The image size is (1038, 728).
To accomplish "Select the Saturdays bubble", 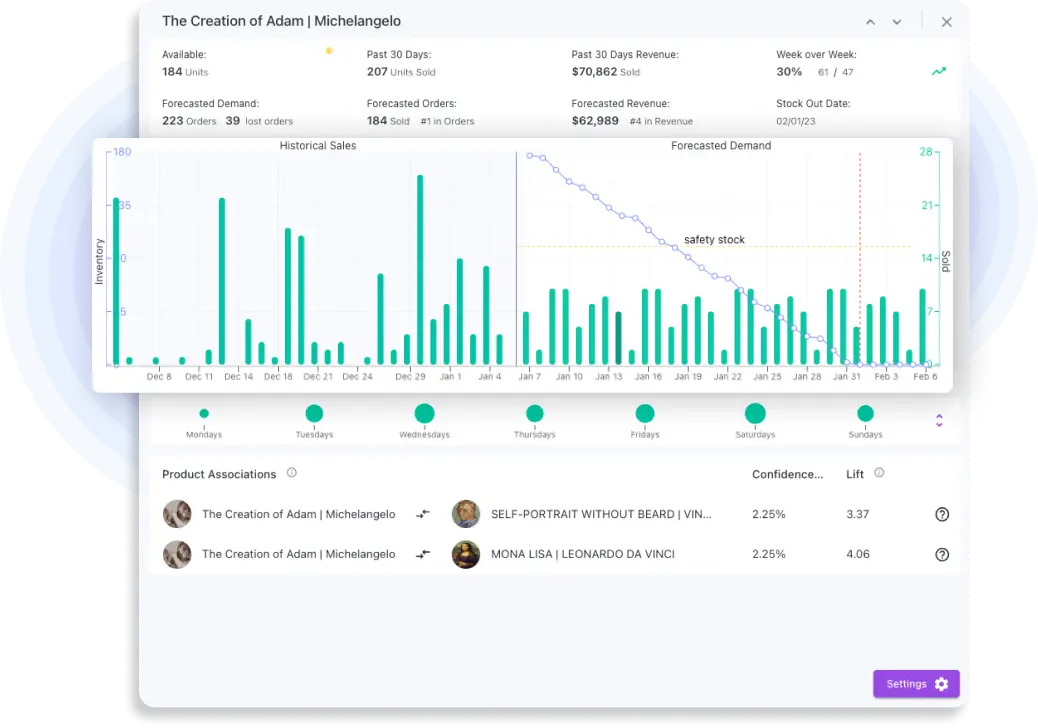I will click(755, 414).
